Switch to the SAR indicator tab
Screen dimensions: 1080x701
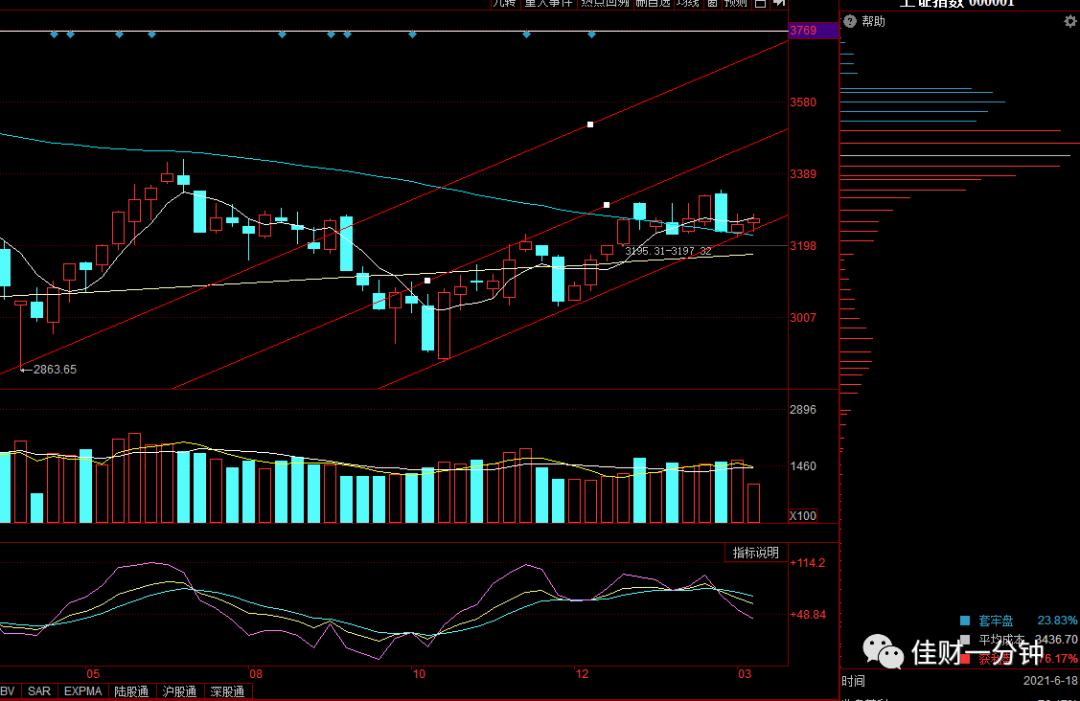click(39, 691)
